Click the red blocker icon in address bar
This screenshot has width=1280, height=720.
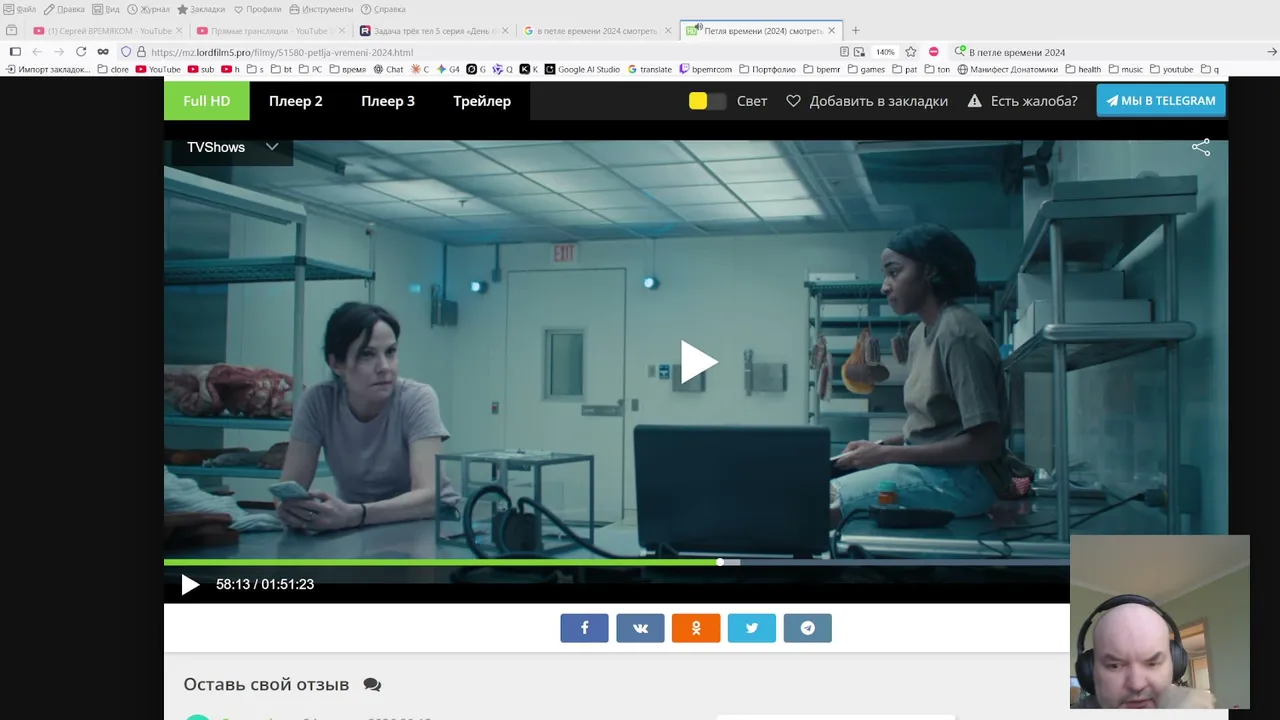pos(934,52)
